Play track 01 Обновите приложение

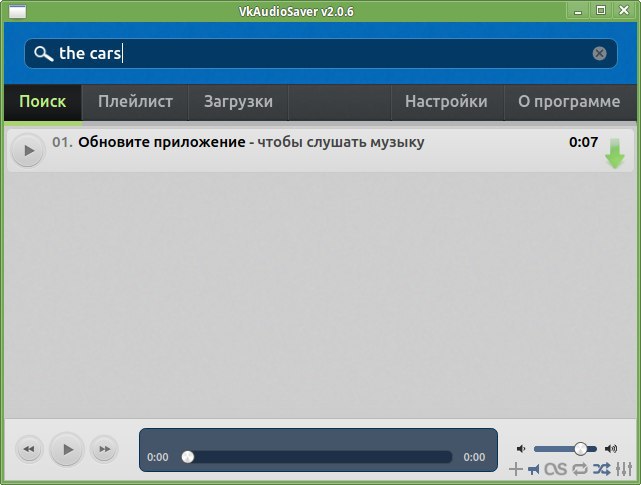28,150
